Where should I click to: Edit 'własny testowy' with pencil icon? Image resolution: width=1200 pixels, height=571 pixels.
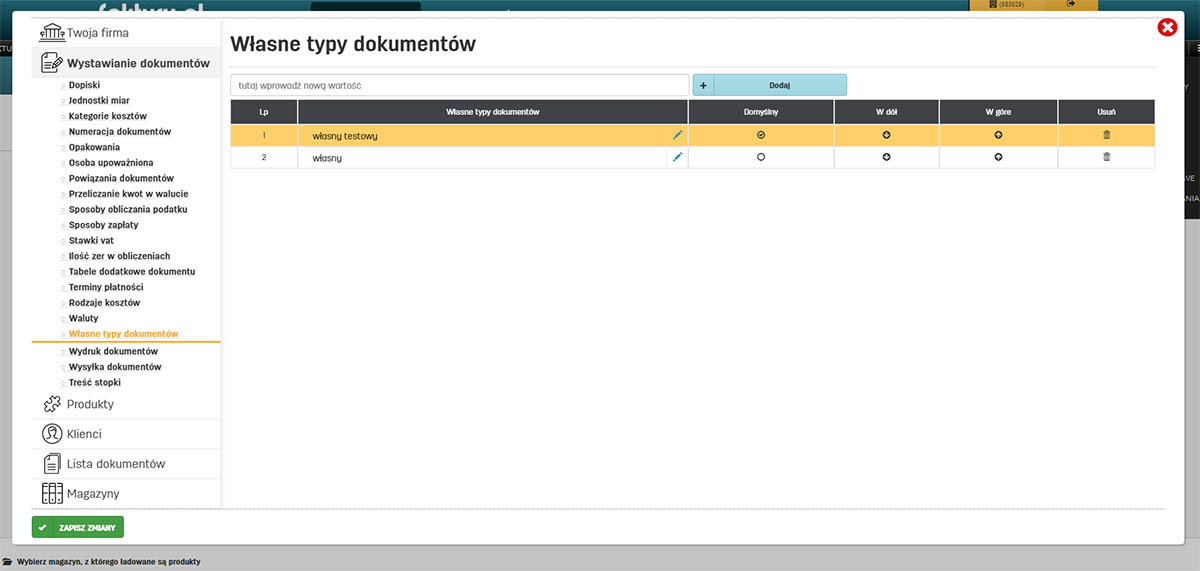pos(678,135)
